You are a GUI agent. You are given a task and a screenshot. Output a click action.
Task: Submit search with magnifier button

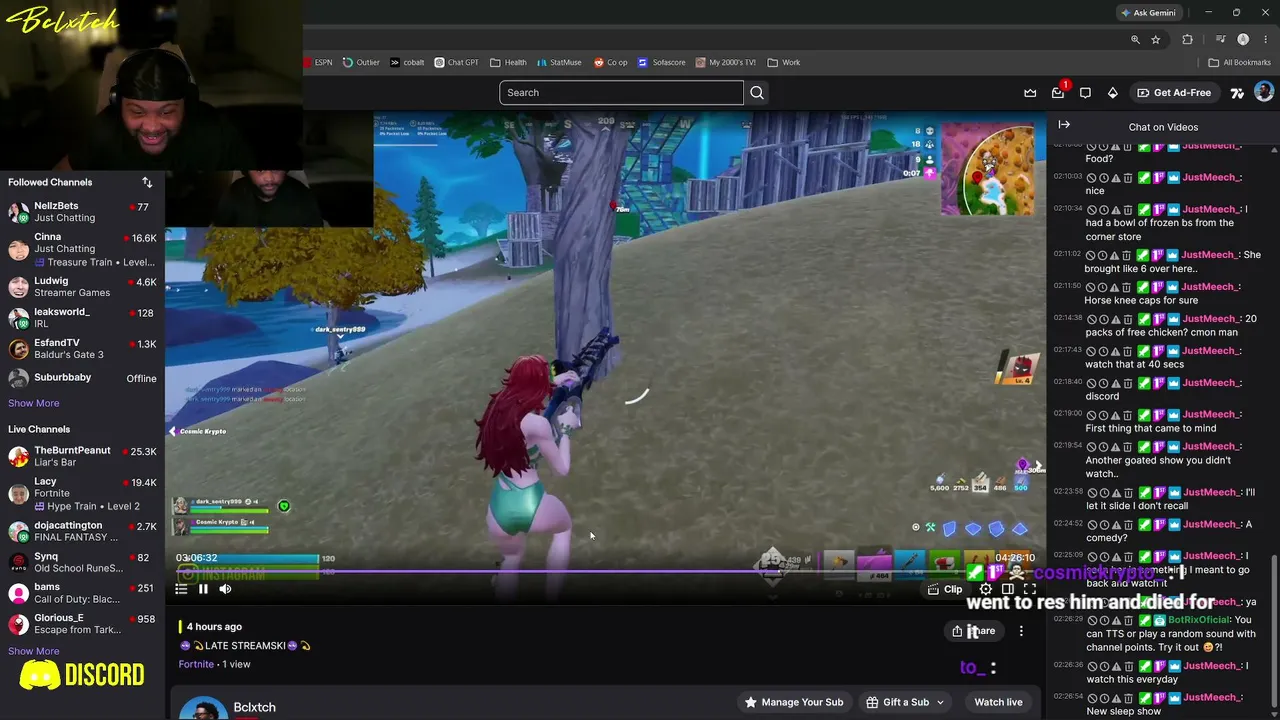[x=757, y=93]
